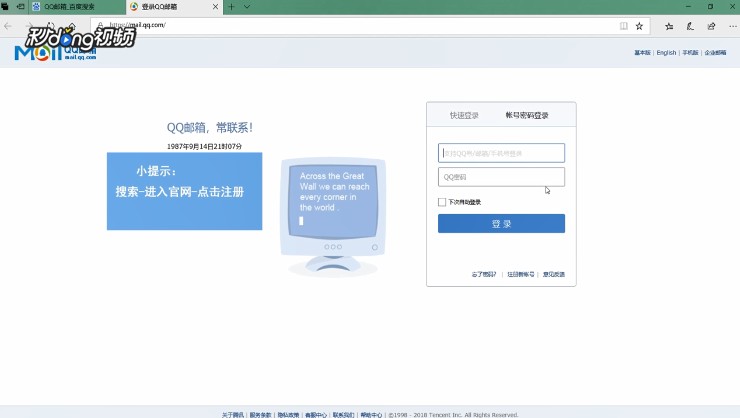Open the favorites hub icon

tap(669, 26)
